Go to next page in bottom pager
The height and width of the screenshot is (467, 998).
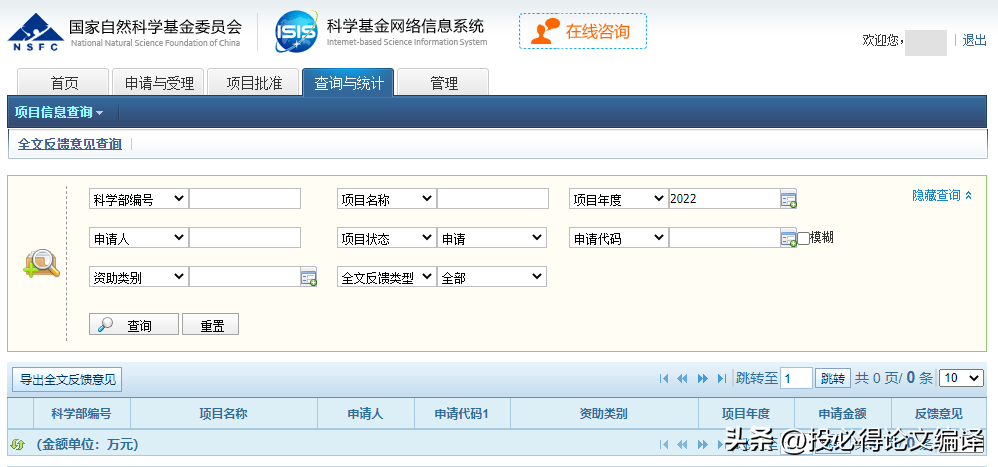703,444
